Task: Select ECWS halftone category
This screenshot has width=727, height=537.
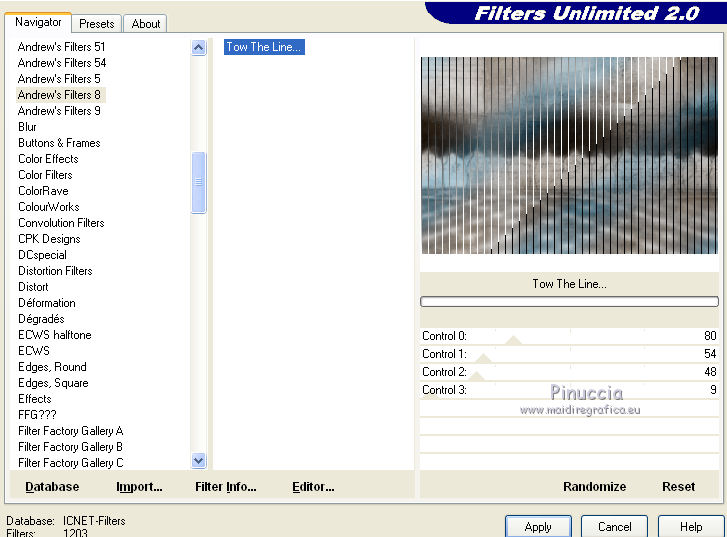Action: tap(55, 335)
